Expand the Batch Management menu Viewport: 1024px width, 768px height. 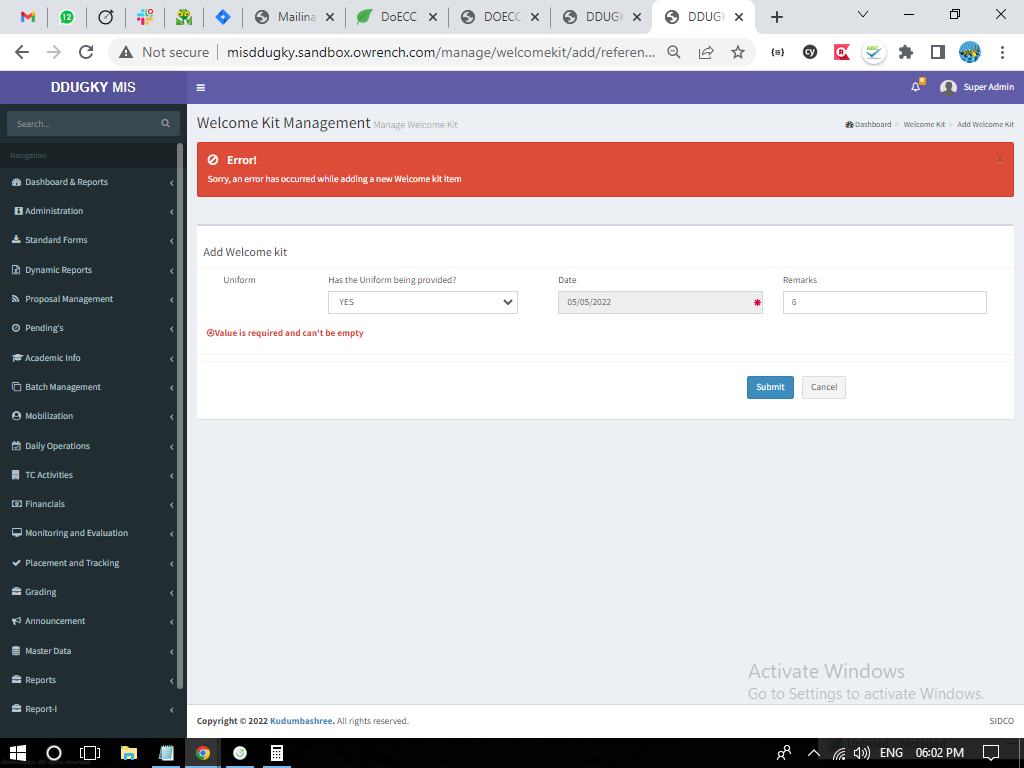(63, 387)
